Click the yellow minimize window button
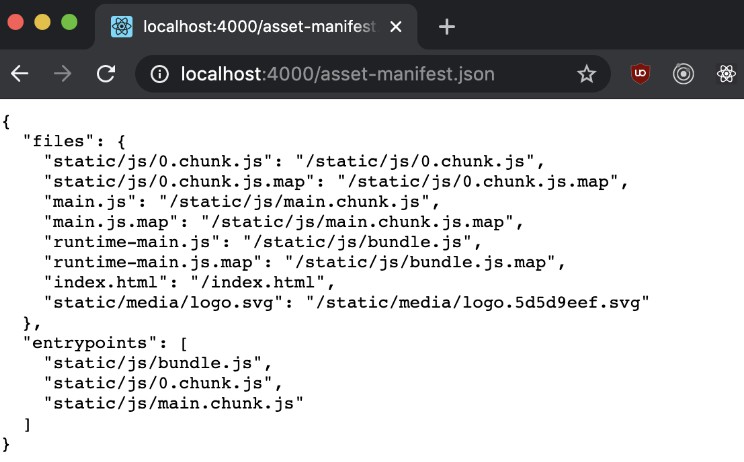This screenshot has width=744, height=462. coord(43,22)
